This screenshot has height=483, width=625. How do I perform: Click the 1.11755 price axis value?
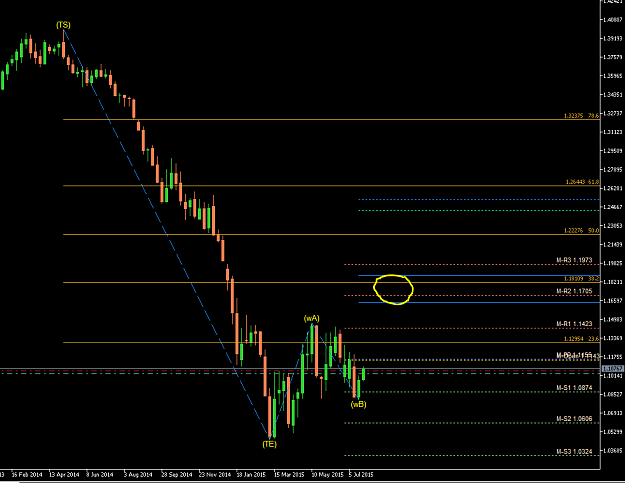coord(613,357)
